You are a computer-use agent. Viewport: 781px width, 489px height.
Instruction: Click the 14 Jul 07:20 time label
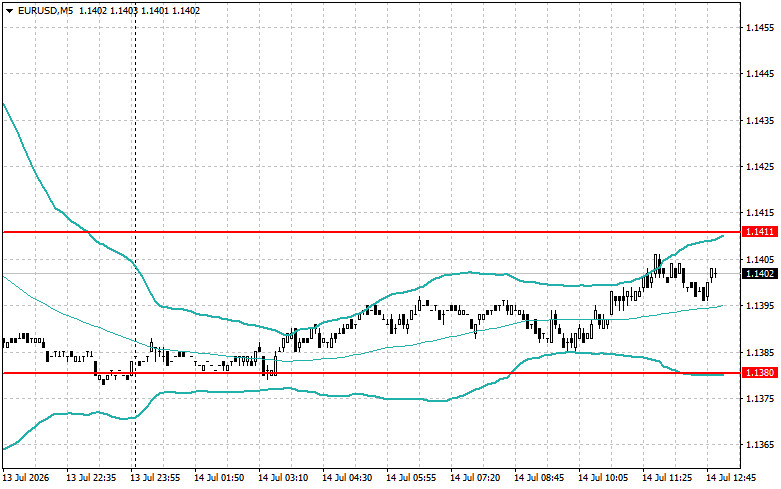point(475,478)
